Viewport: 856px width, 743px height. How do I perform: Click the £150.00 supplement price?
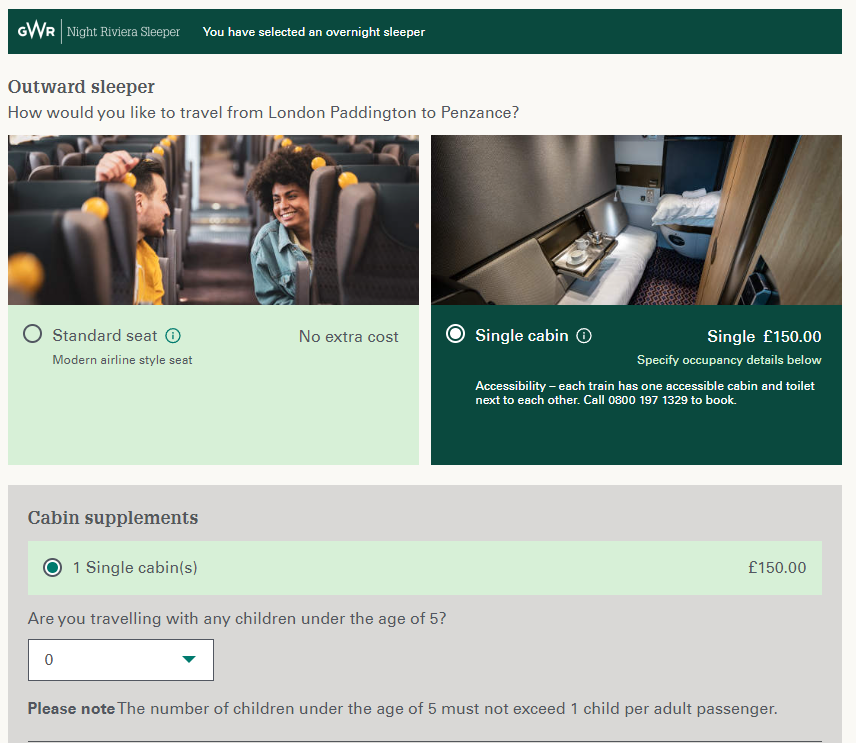click(777, 568)
